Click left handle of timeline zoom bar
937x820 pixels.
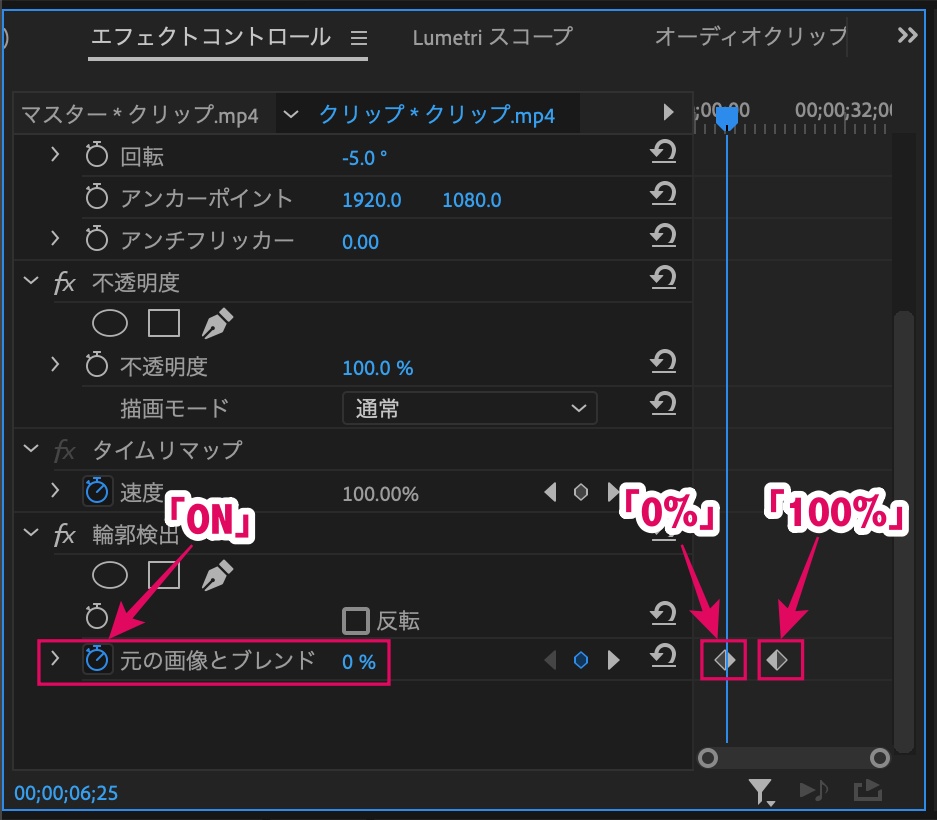[708, 758]
